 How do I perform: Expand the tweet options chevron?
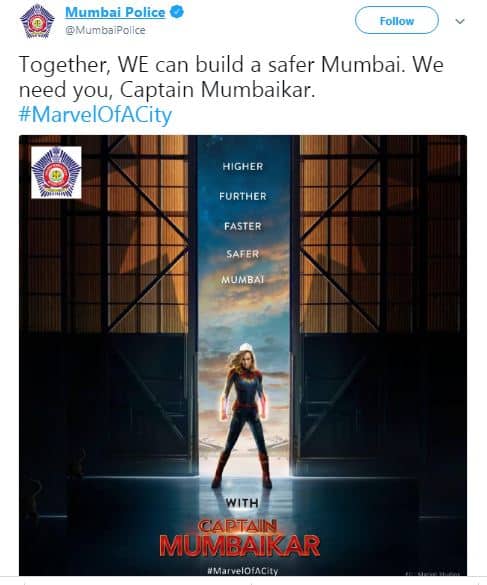(460, 21)
